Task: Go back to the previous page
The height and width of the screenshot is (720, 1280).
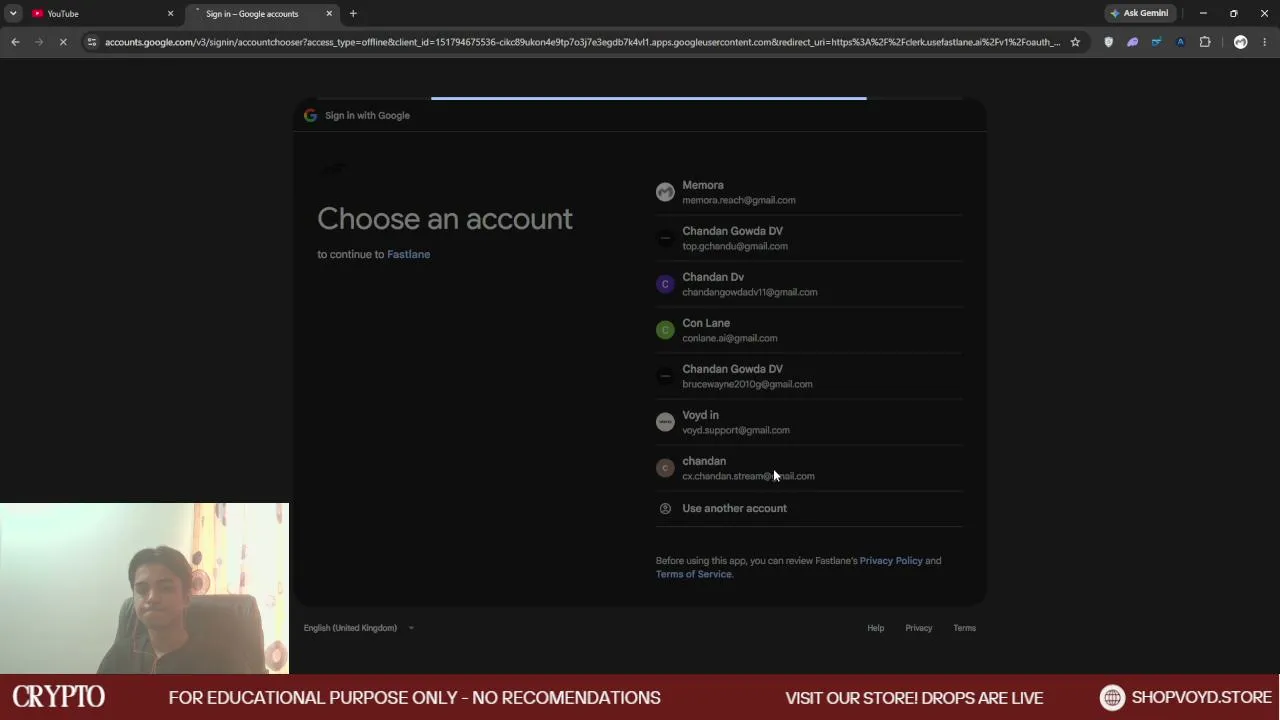Action: click(x=15, y=42)
